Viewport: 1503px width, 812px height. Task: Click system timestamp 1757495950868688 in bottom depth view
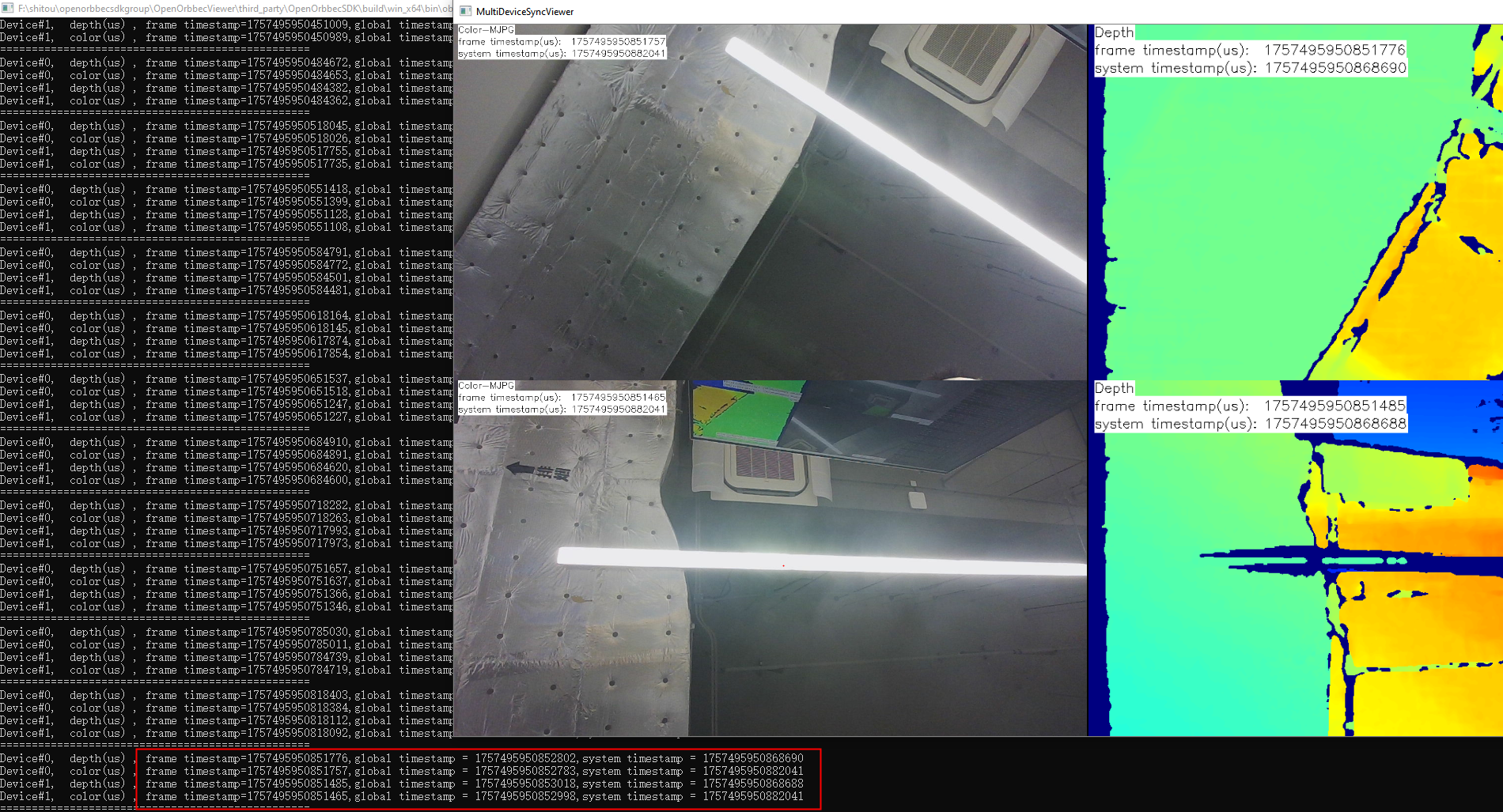click(x=1335, y=424)
